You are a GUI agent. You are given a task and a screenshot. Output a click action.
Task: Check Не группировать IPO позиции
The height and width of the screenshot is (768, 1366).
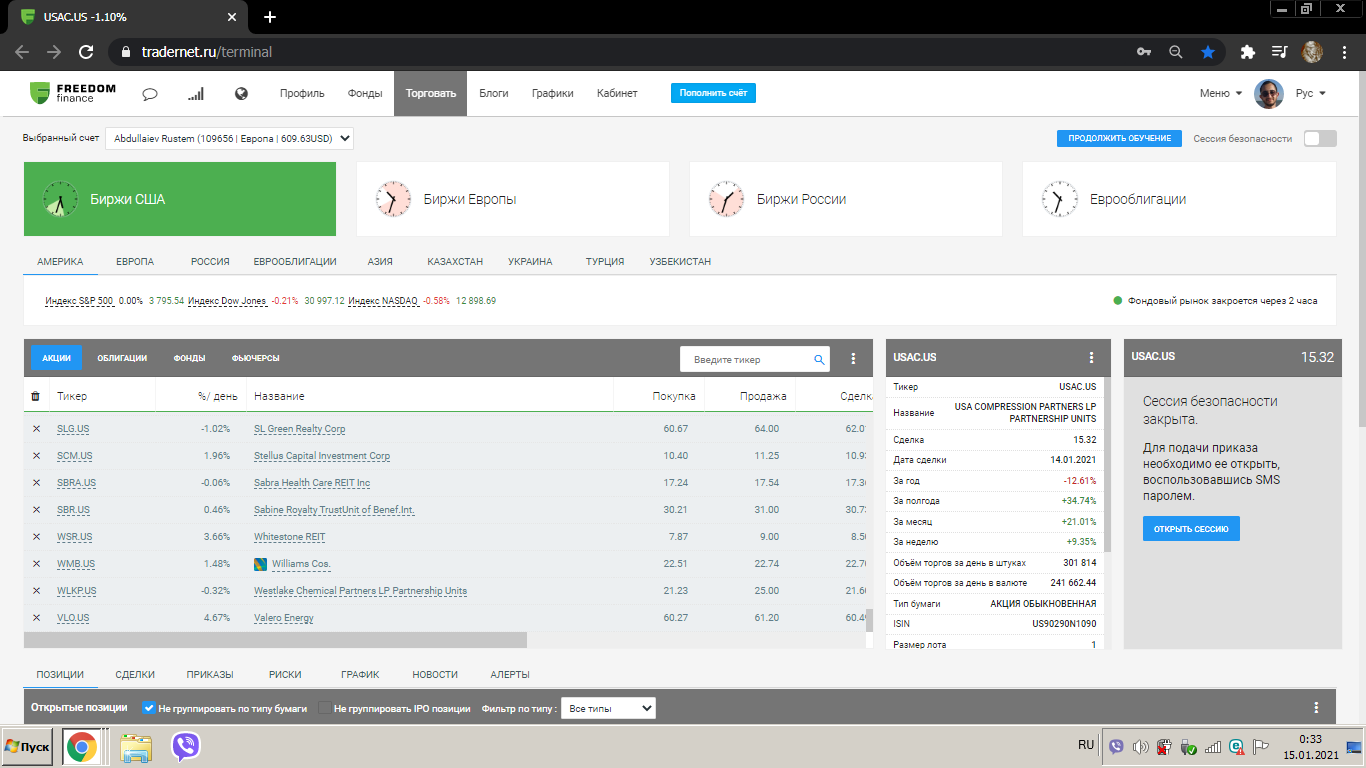point(324,708)
